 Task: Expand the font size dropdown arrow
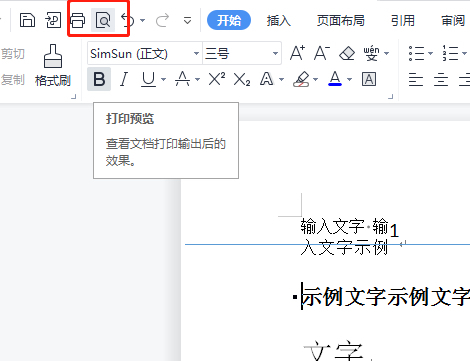click(x=275, y=53)
